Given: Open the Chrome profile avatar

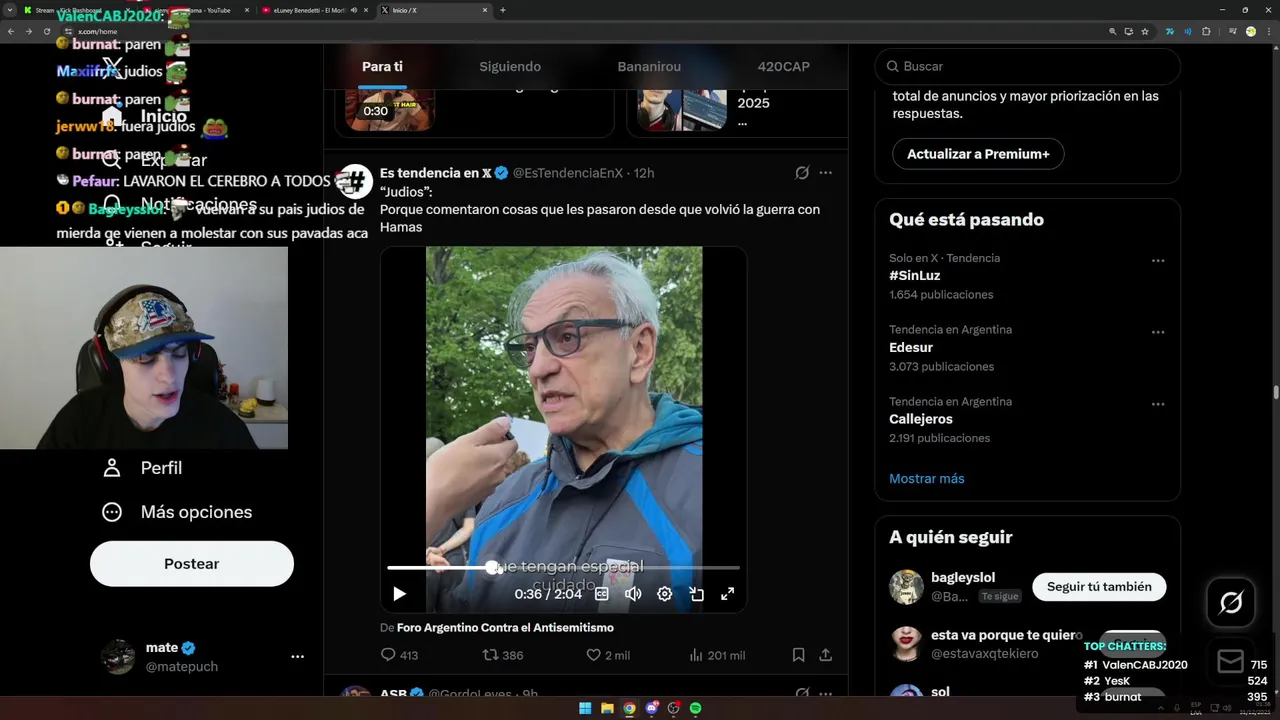Looking at the screenshot, I should tap(1250, 31).
